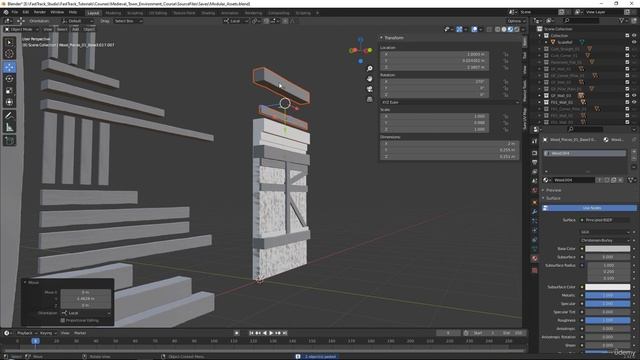Hide the Collection via its eye icon
This screenshot has height=360, width=640.
click(x=634, y=36)
